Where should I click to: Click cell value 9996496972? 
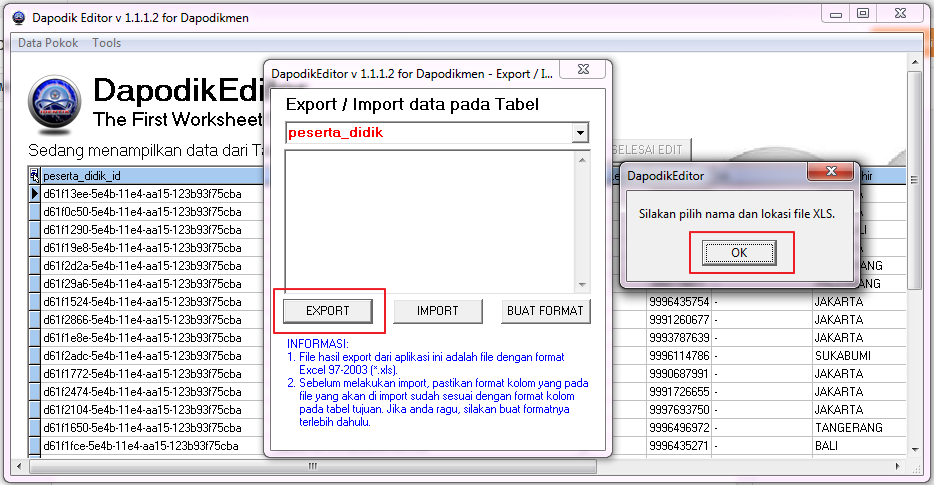click(679, 427)
